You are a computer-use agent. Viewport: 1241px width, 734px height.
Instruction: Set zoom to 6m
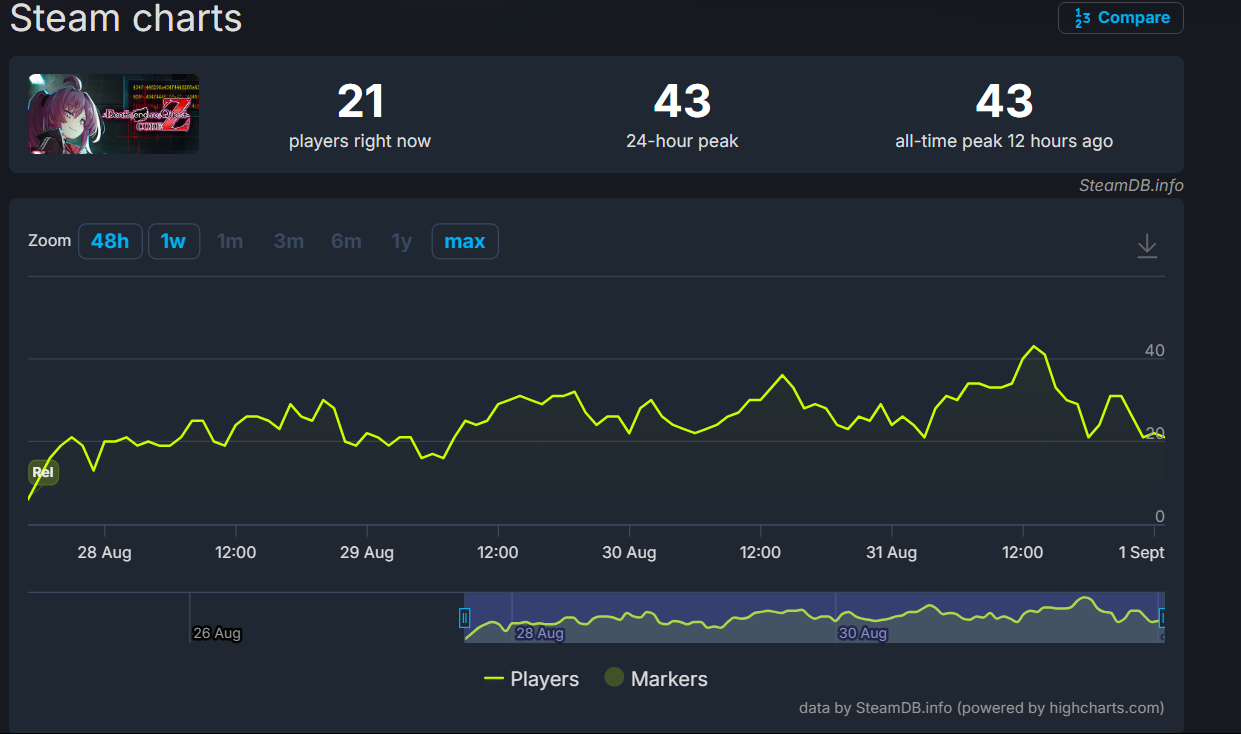(x=346, y=241)
